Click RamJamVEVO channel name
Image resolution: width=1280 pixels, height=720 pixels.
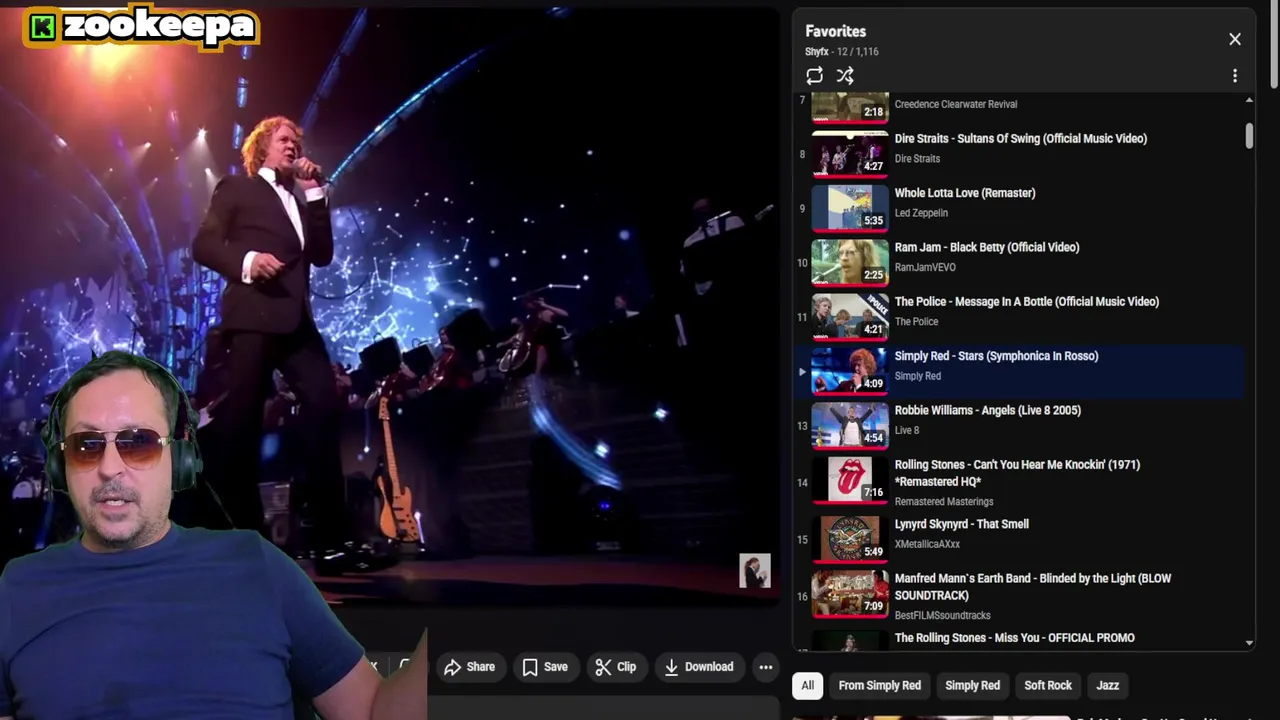coord(925,267)
